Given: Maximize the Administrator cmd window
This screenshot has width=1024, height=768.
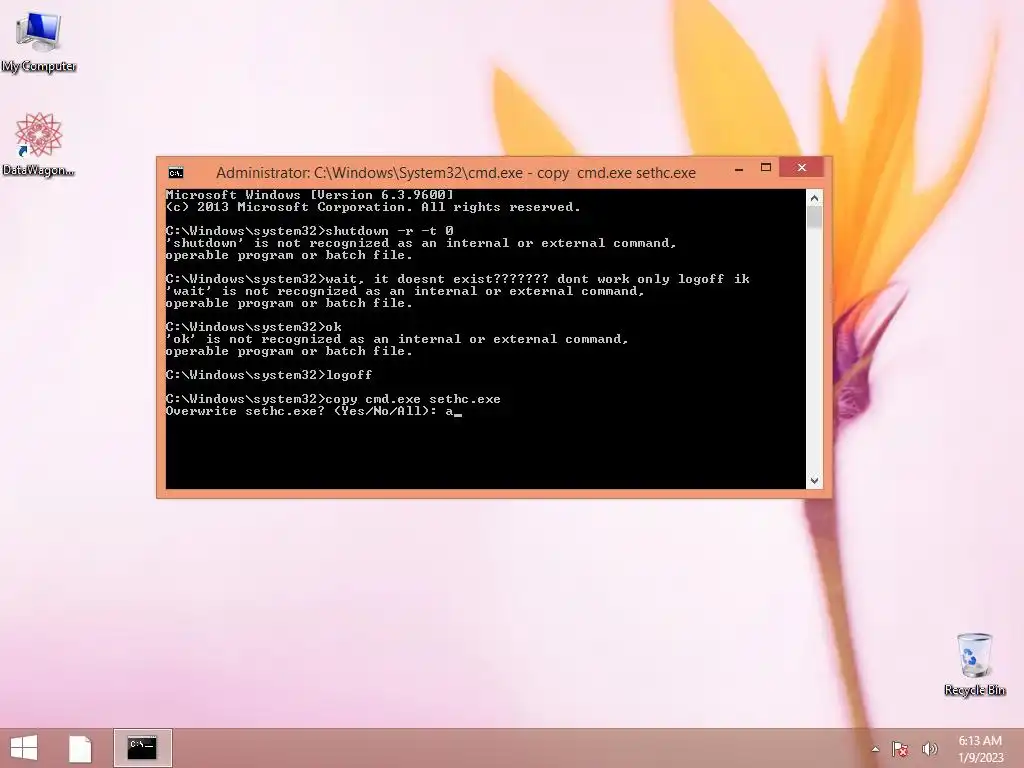Looking at the screenshot, I should coord(766,168).
